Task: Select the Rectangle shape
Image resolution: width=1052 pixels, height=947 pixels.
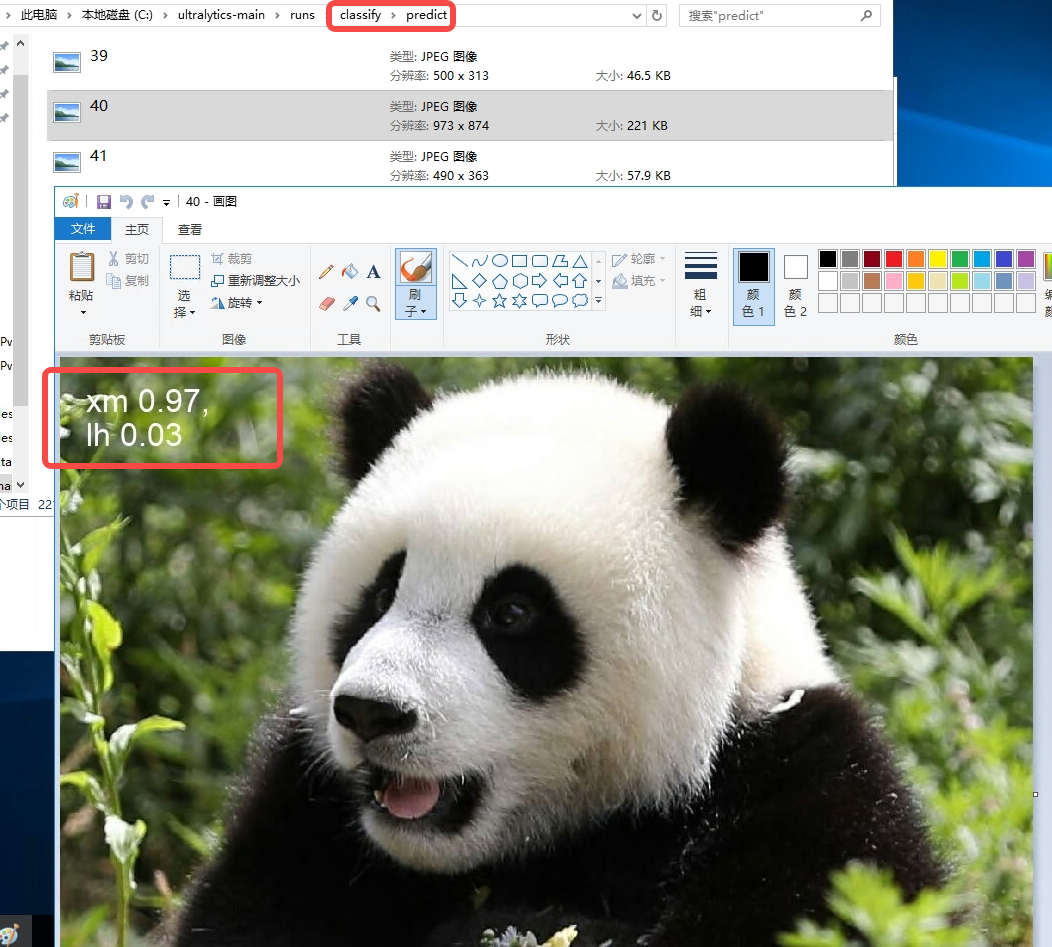Action: click(520, 261)
